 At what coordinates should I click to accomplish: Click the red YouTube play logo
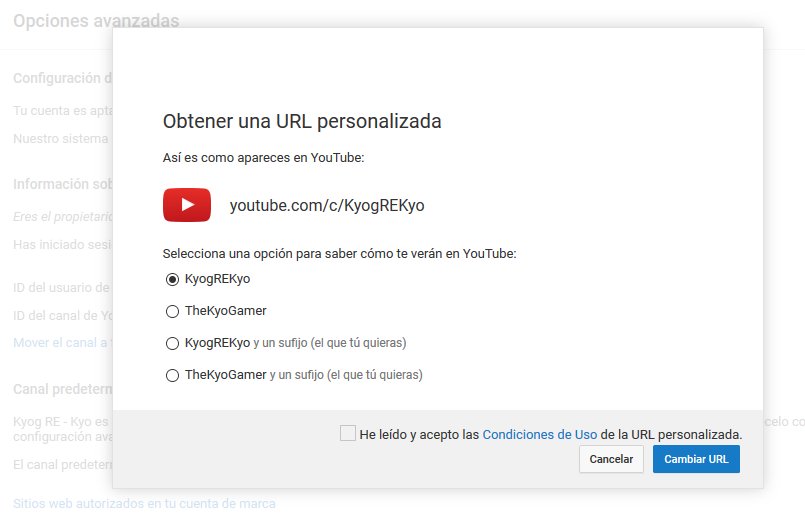pos(187,205)
